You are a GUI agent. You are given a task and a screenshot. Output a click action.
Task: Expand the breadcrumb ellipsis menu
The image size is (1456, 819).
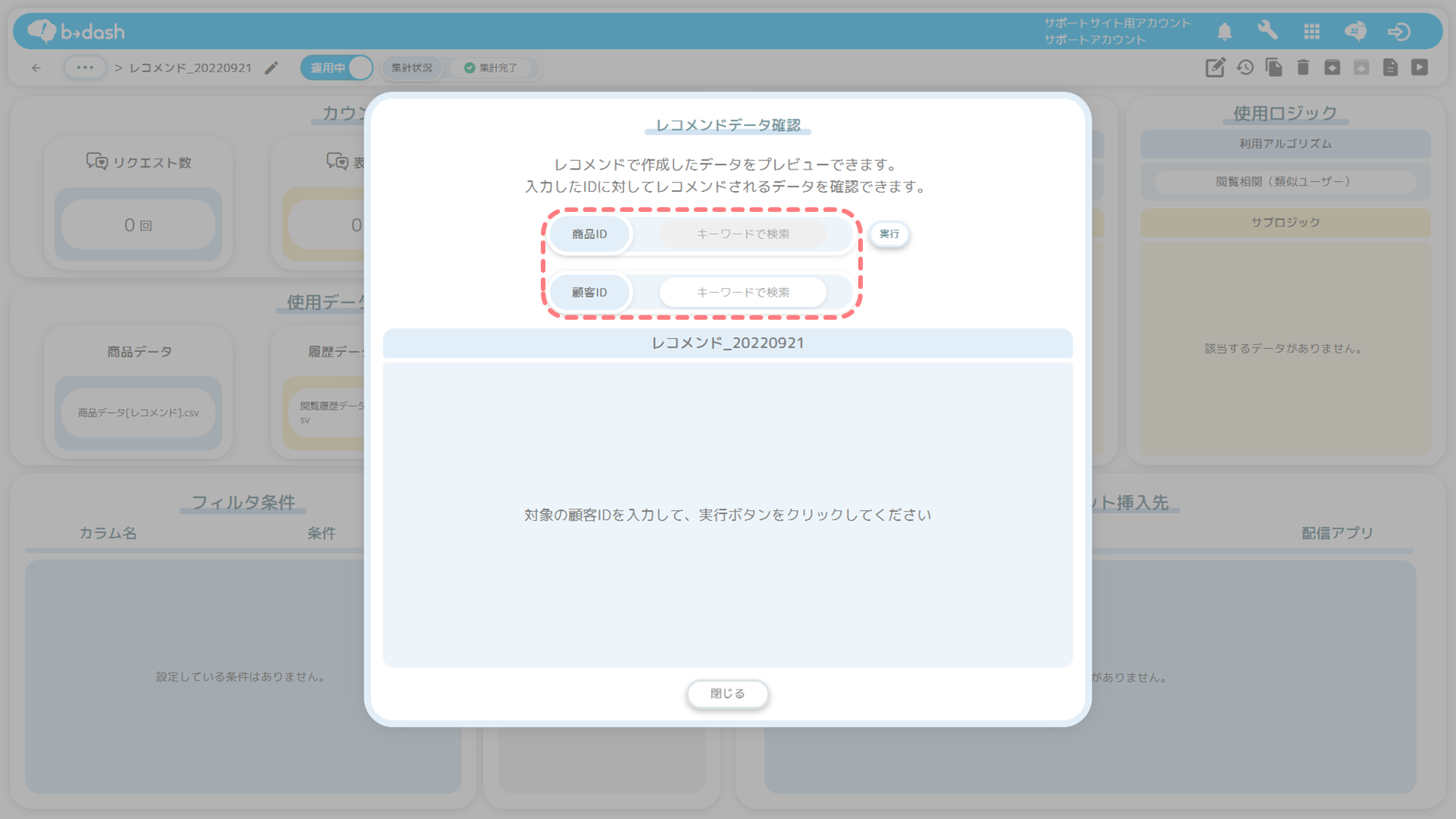(x=85, y=68)
